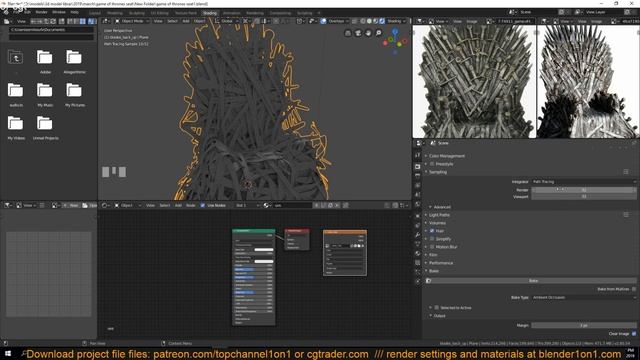The image size is (640, 360).
Task: Collapse the Sampling panel
Action: pos(438,172)
